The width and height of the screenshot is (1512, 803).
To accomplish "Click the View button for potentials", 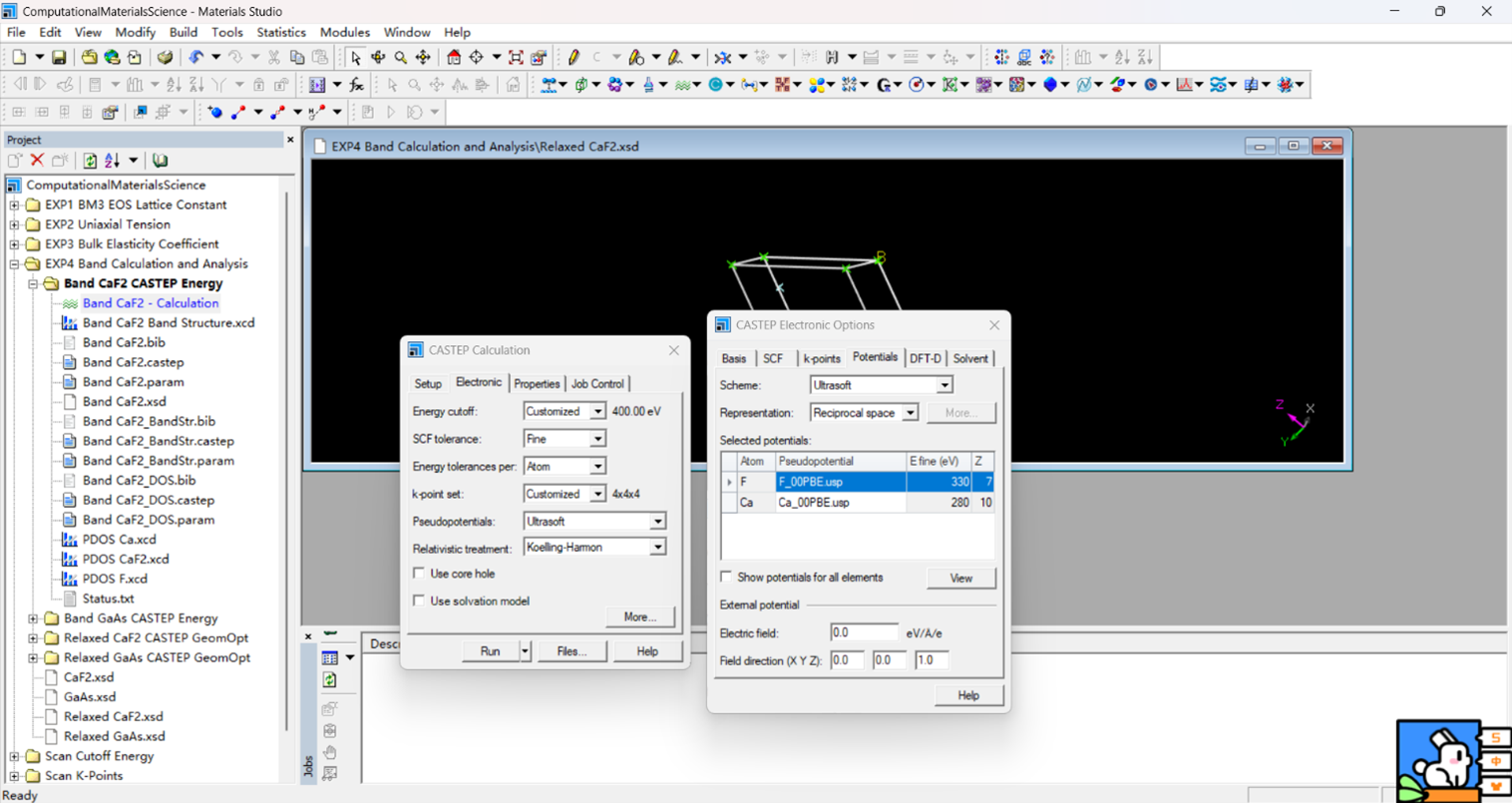I will [x=960, y=579].
